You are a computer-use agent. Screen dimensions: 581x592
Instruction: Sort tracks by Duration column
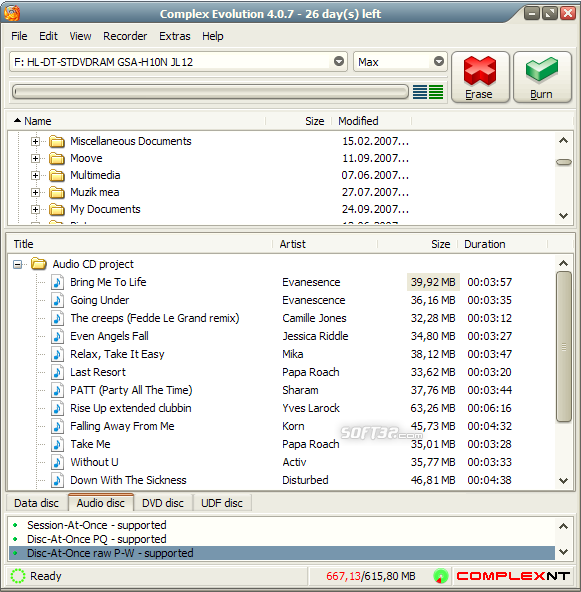(x=502, y=244)
